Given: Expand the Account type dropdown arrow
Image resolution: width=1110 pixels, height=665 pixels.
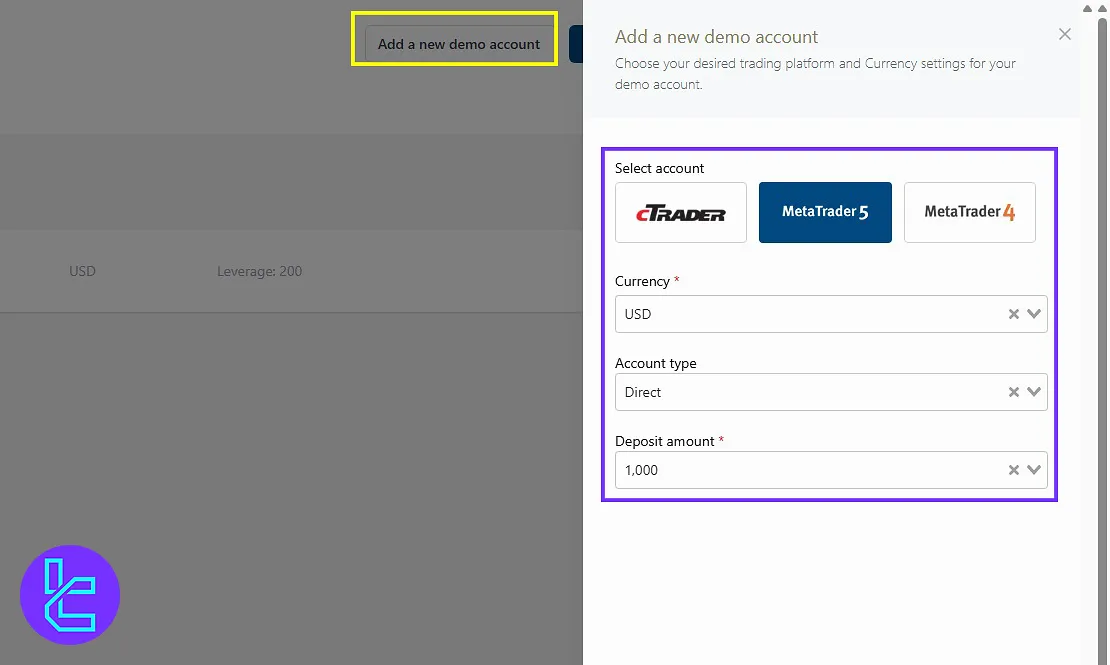Looking at the screenshot, I should (1034, 392).
